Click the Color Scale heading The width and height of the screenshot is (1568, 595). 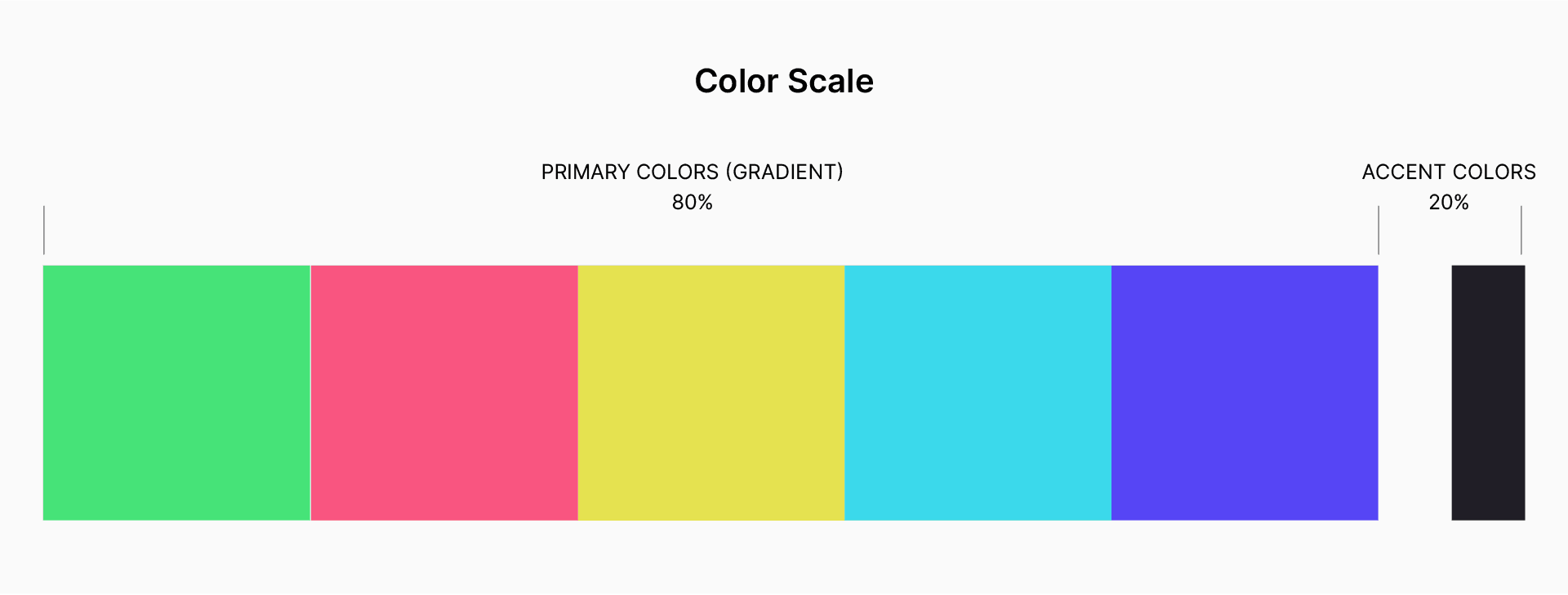pos(784,81)
